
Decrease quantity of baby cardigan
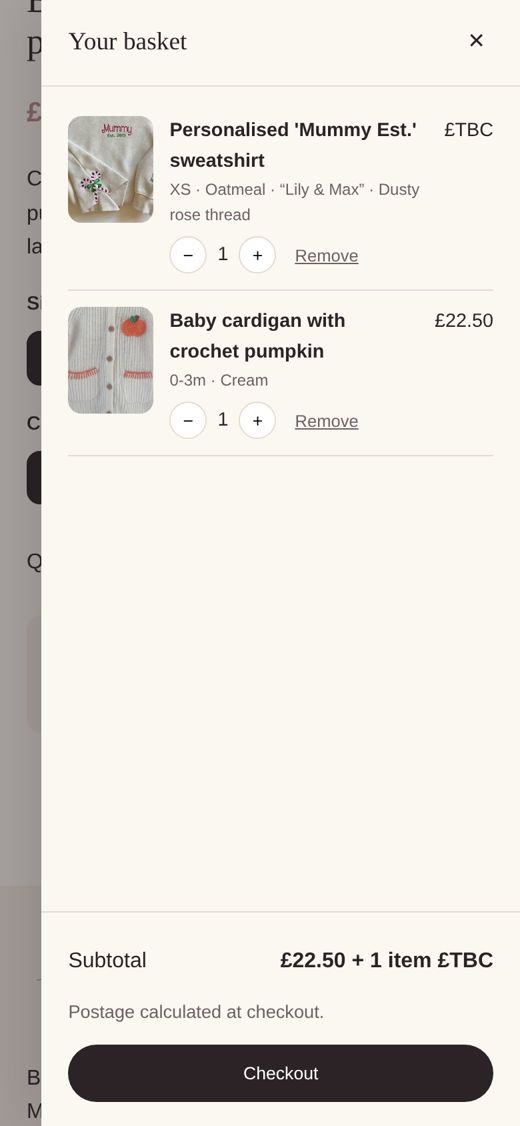(188, 420)
